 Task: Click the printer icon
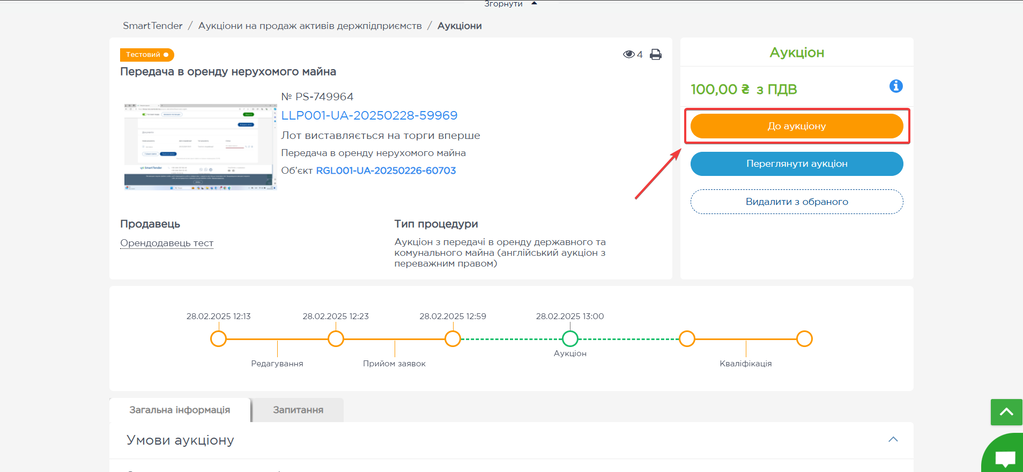(x=656, y=55)
